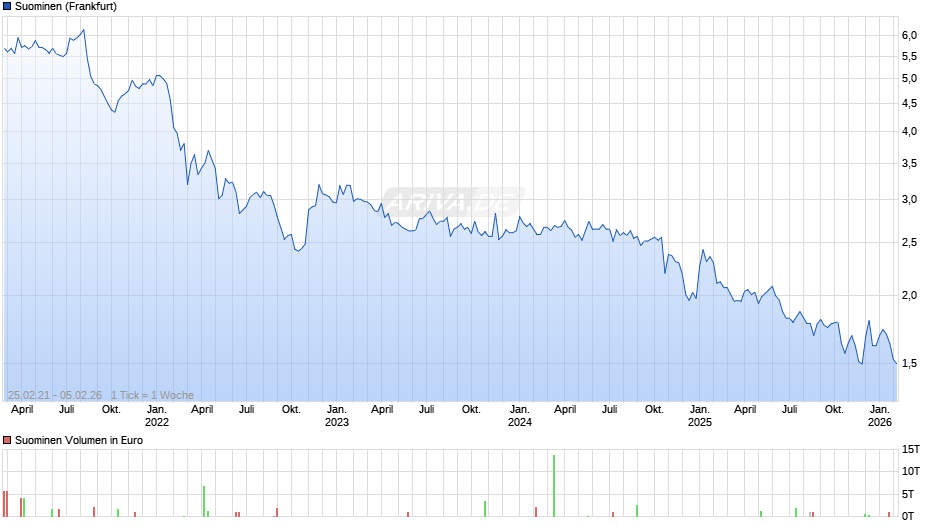Viewport: 940px width, 526px height.
Task: Click the date range '25.02.21 - 05.02.26'
Action: pos(55,395)
